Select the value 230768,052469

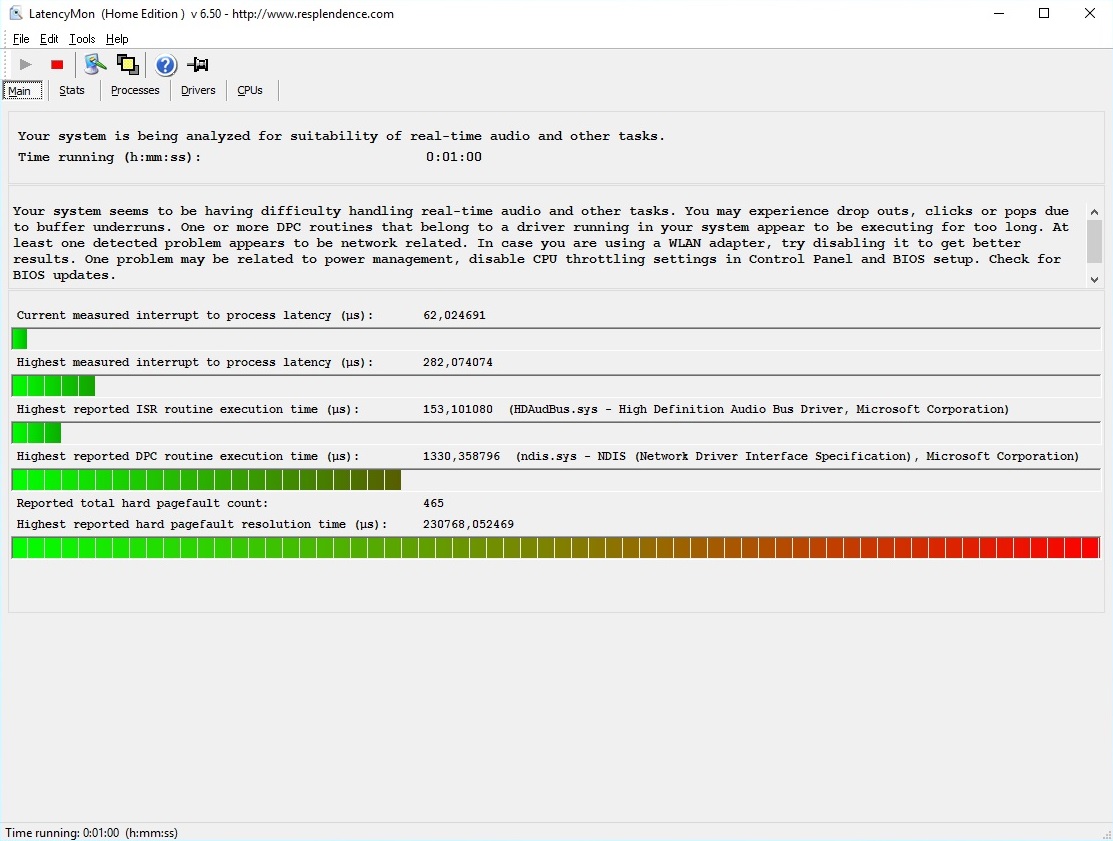coord(468,524)
